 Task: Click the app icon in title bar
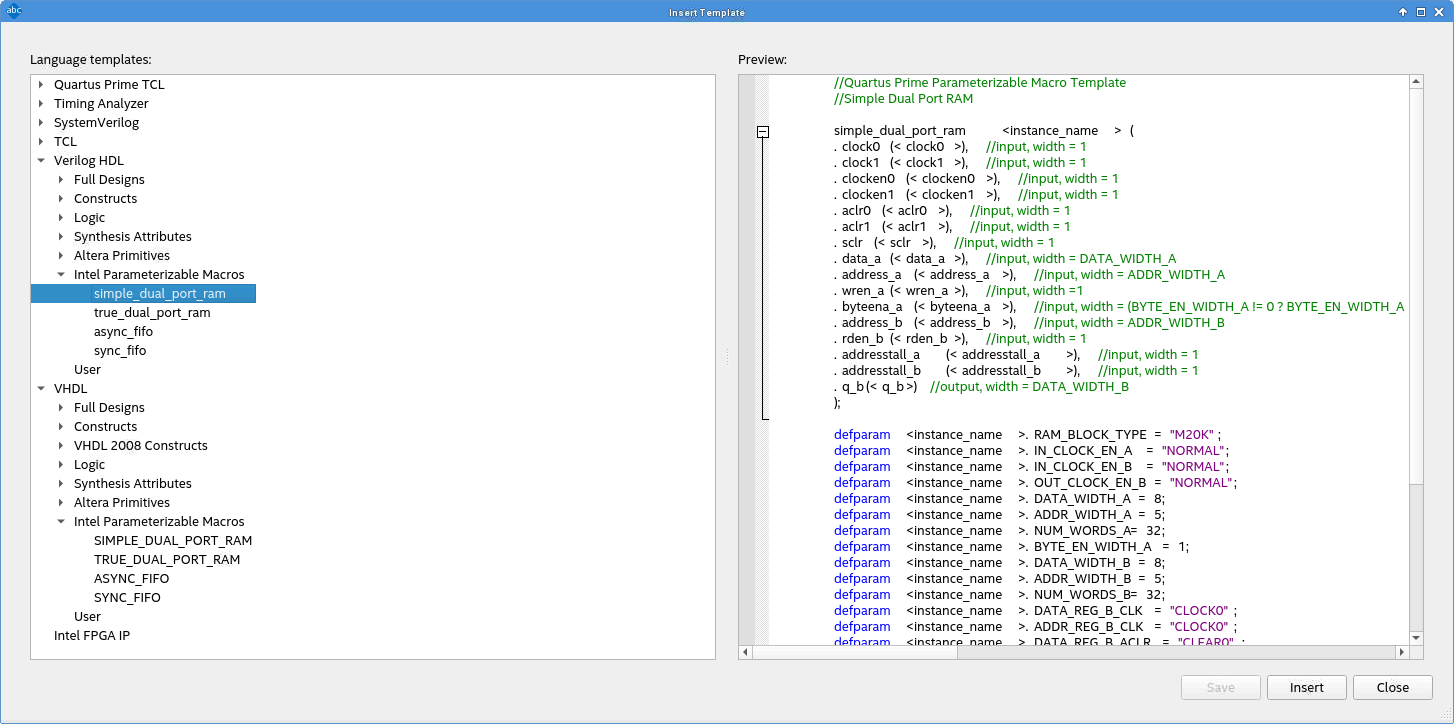[x=14, y=12]
